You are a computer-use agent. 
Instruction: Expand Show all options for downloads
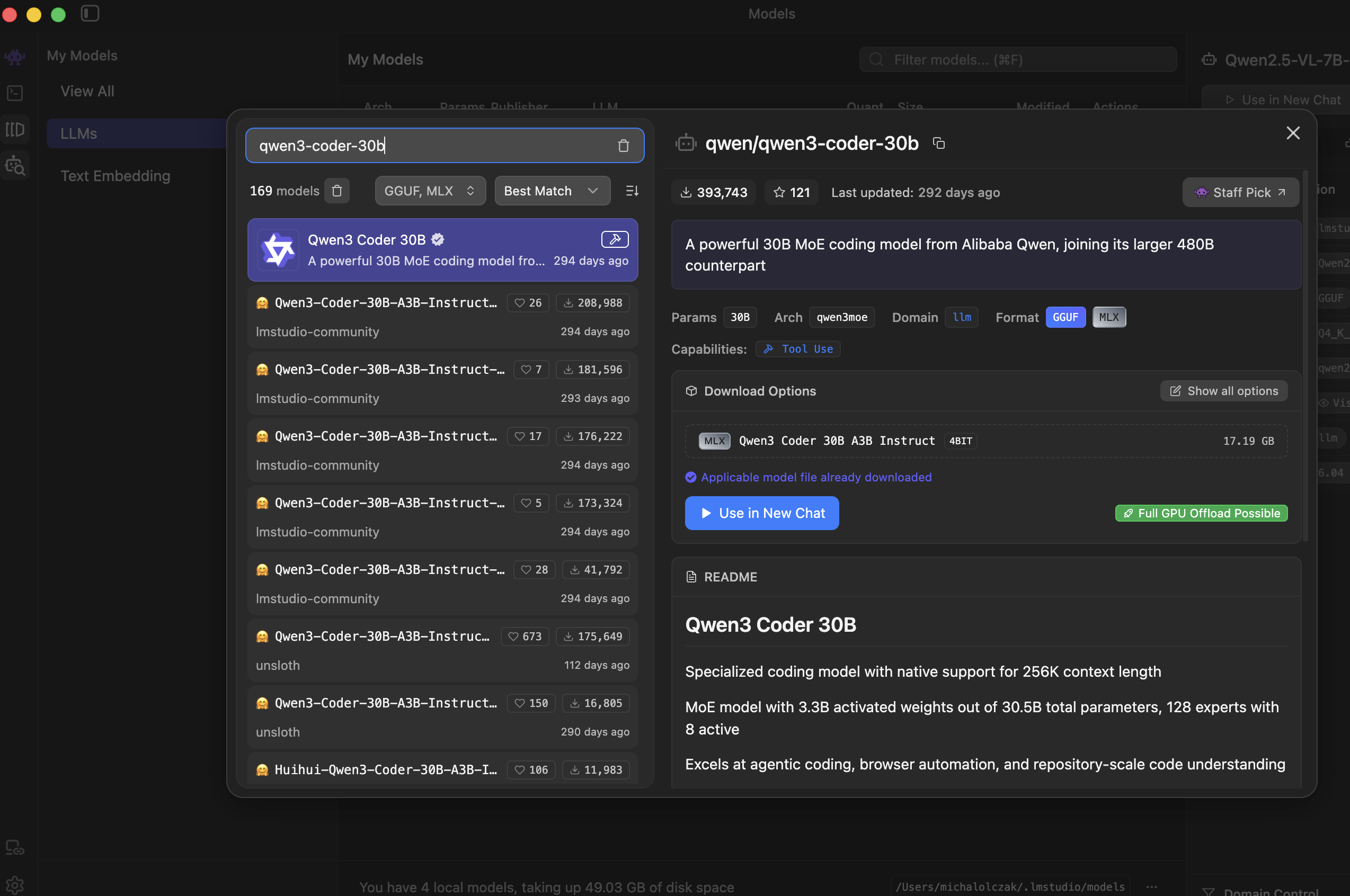click(x=1224, y=391)
